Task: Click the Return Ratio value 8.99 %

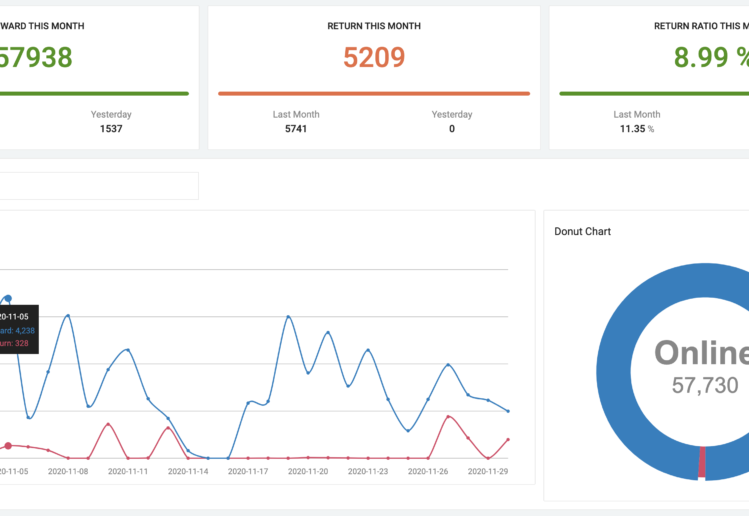Action: pyautogui.click(x=710, y=58)
